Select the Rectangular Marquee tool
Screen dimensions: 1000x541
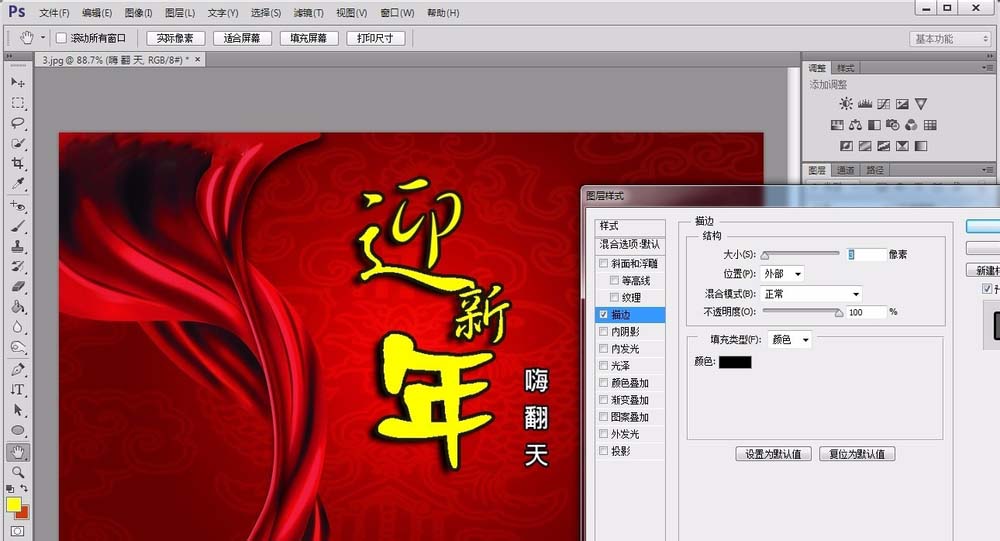tap(18, 103)
